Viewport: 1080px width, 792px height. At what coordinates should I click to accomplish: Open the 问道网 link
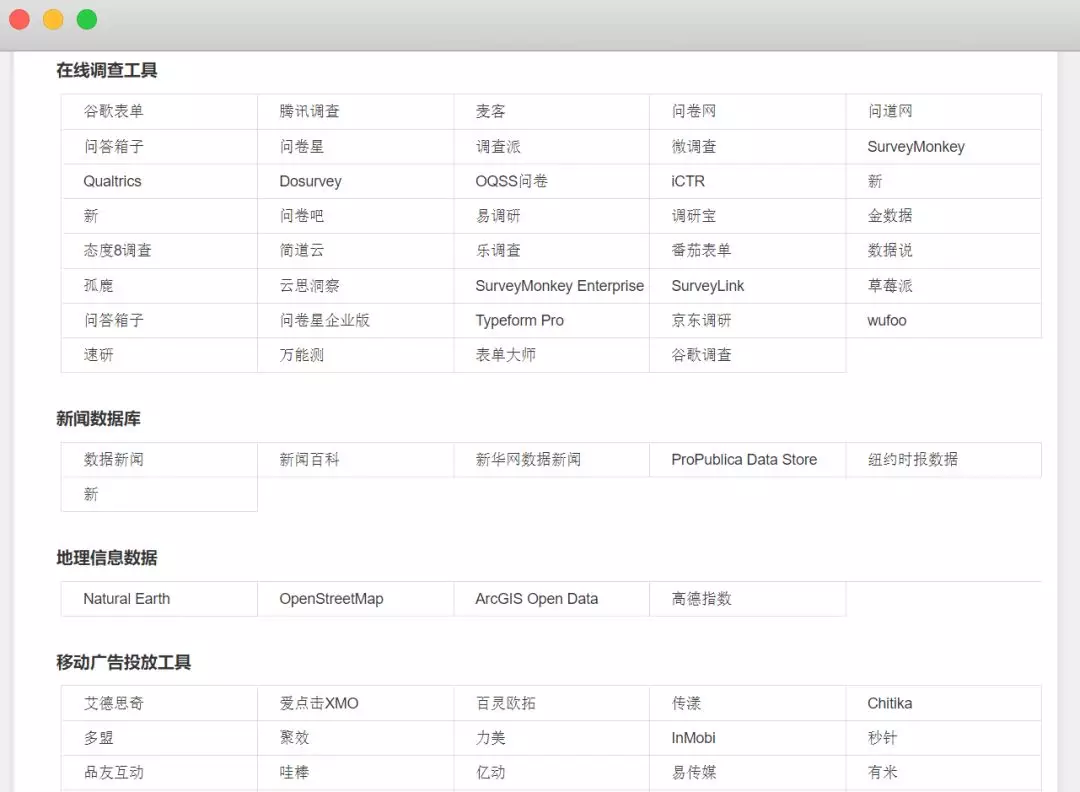[890, 111]
